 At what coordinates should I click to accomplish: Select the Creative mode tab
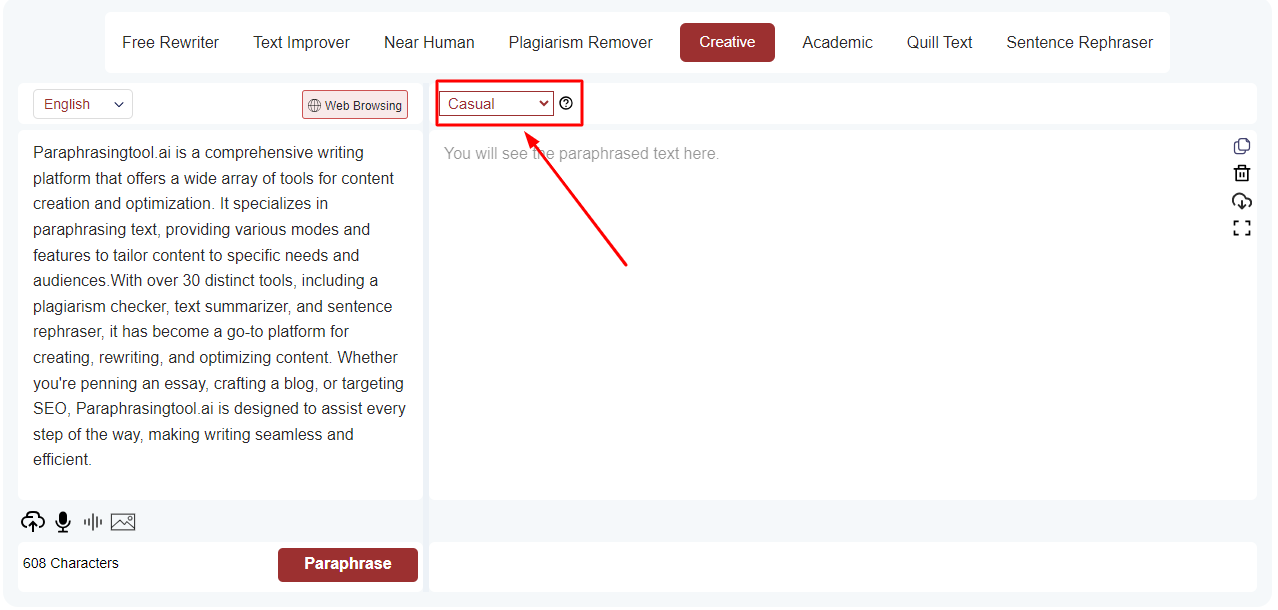[727, 42]
